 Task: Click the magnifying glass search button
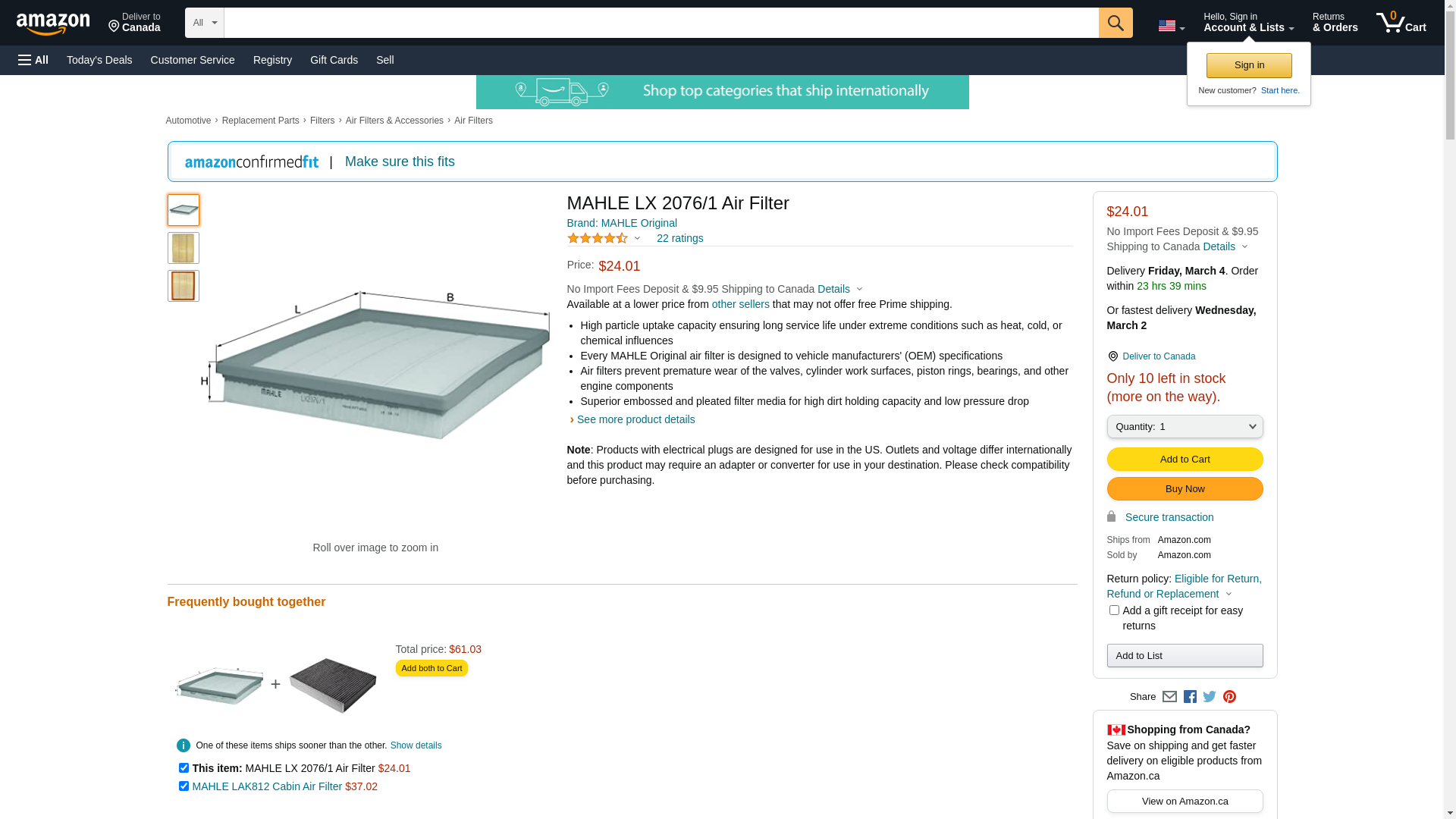[1116, 23]
